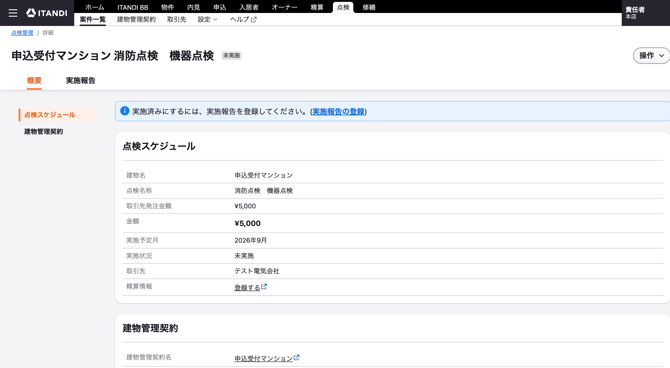The width and height of the screenshot is (670, 368).
Task: Select the 概要 tab
Action: point(34,80)
